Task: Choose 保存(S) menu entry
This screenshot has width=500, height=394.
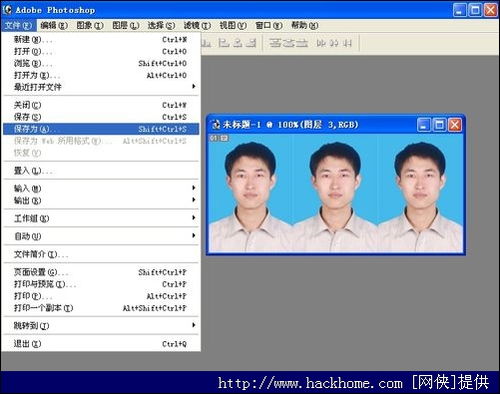Action: [101, 117]
